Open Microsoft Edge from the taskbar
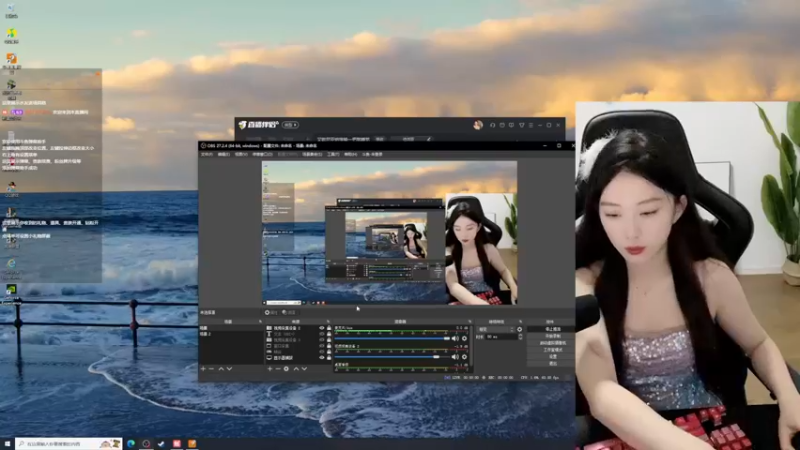Image resolution: width=800 pixels, height=450 pixels. tap(131, 444)
